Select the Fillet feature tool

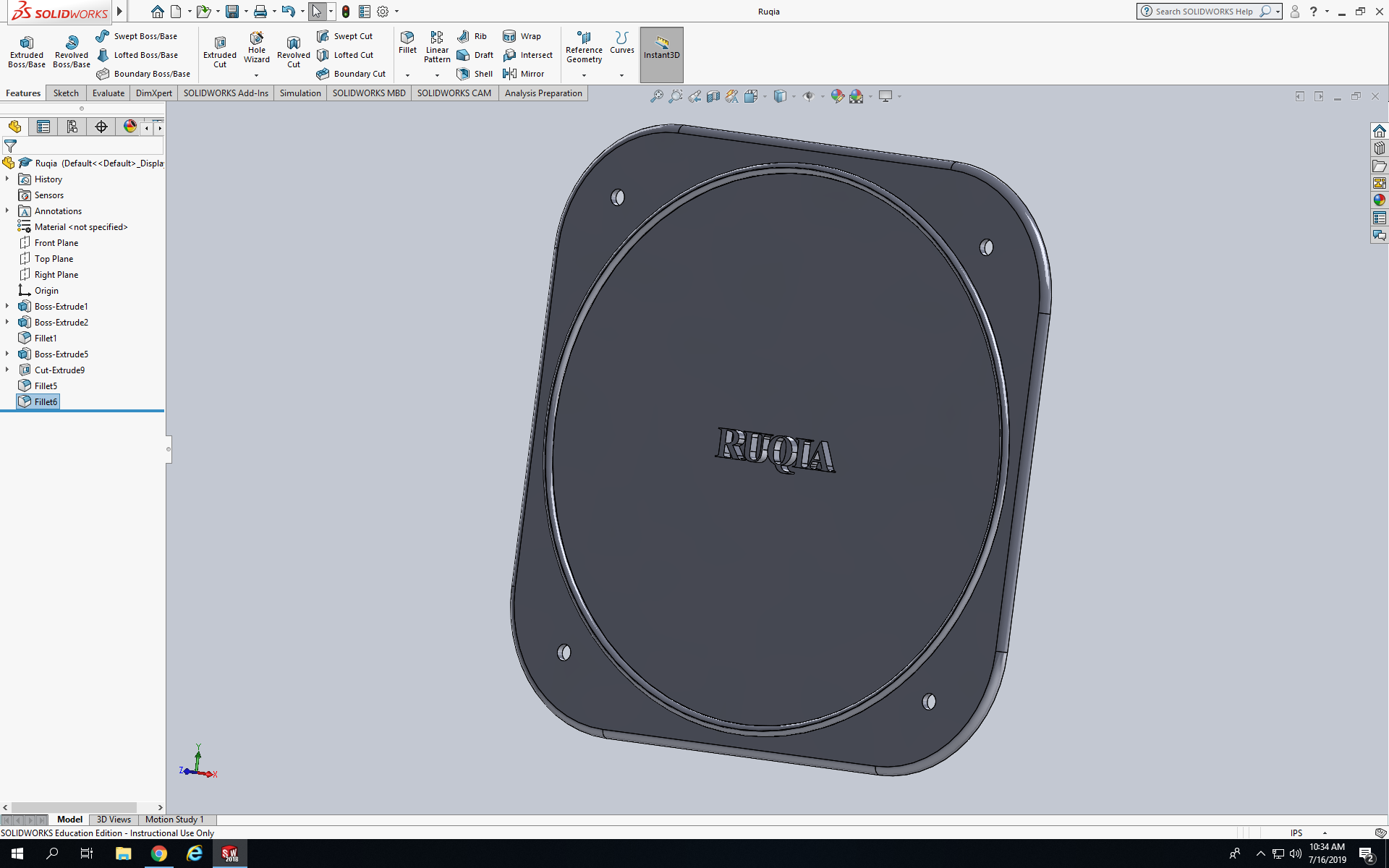pos(407,42)
